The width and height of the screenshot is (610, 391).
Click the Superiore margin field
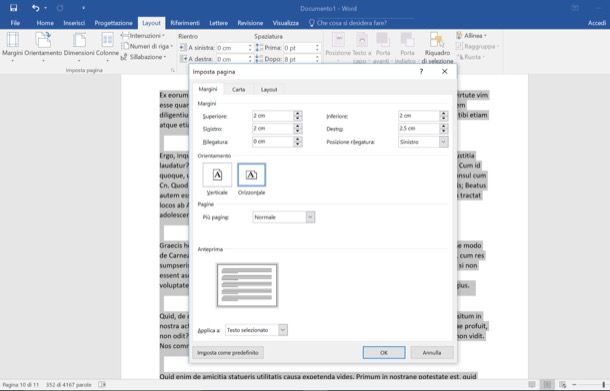(273, 116)
